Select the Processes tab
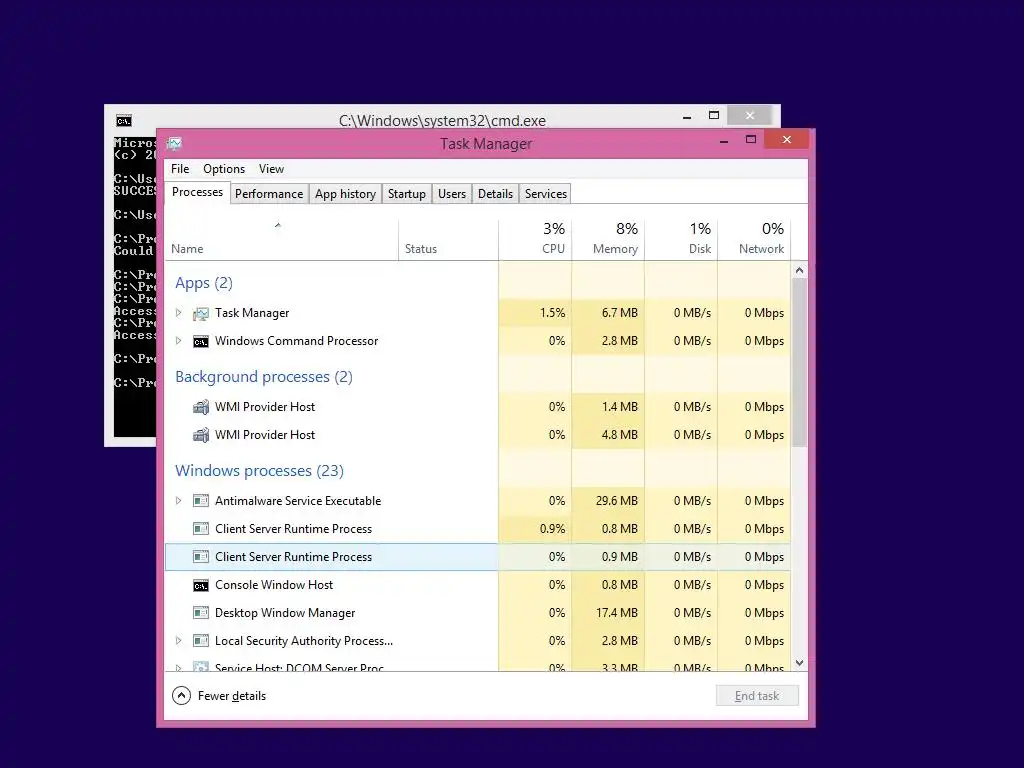This screenshot has height=768, width=1024. pos(197,193)
